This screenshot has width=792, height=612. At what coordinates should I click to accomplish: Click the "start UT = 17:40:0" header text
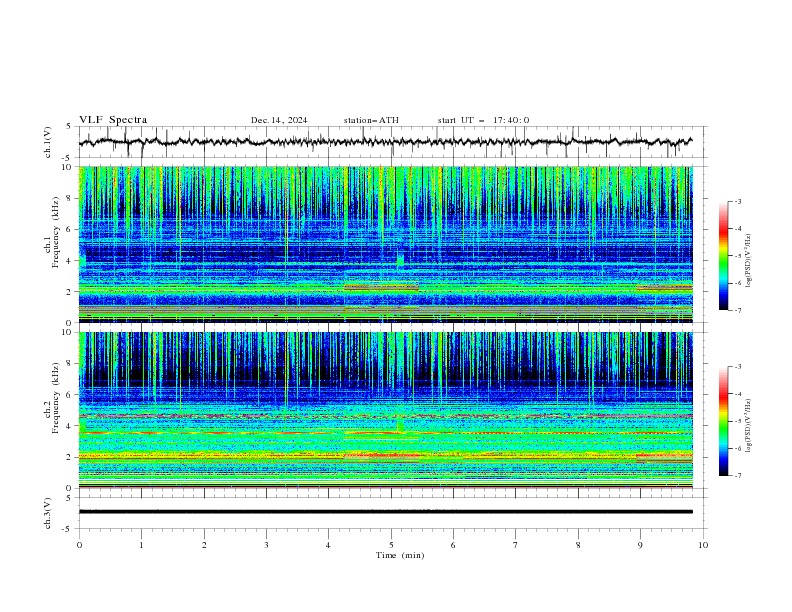tap(483, 120)
